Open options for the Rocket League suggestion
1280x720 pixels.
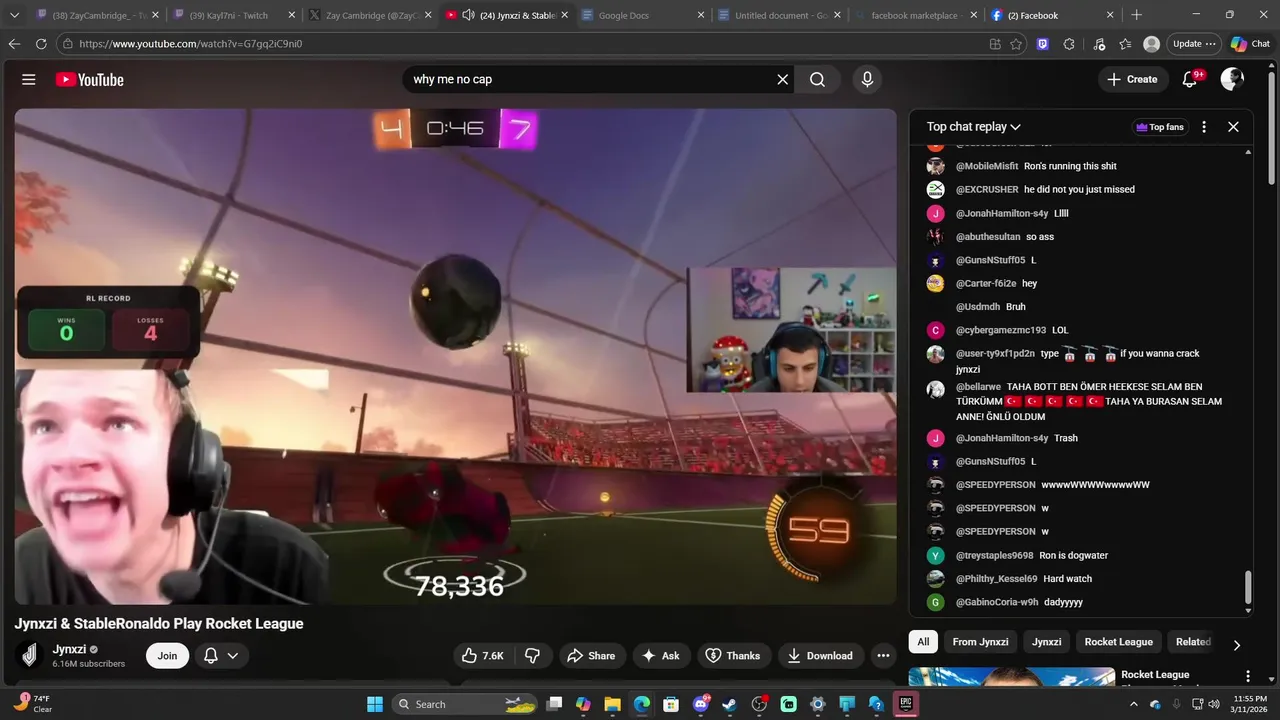point(1247,676)
